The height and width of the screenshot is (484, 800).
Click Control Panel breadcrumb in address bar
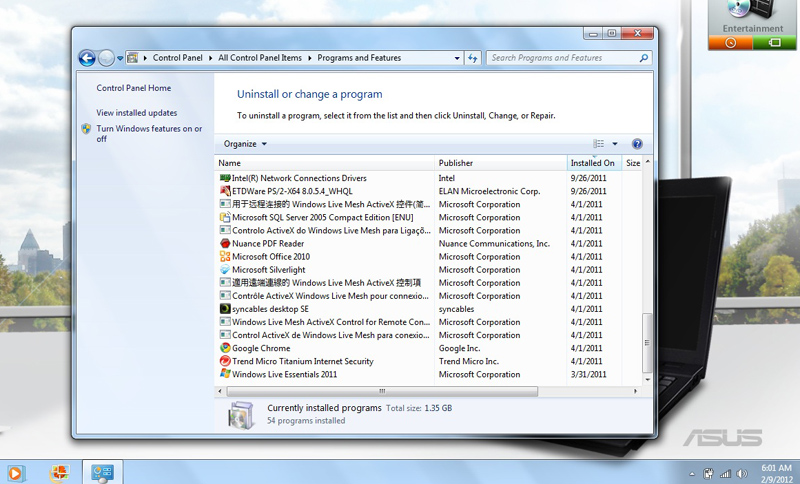coord(178,58)
